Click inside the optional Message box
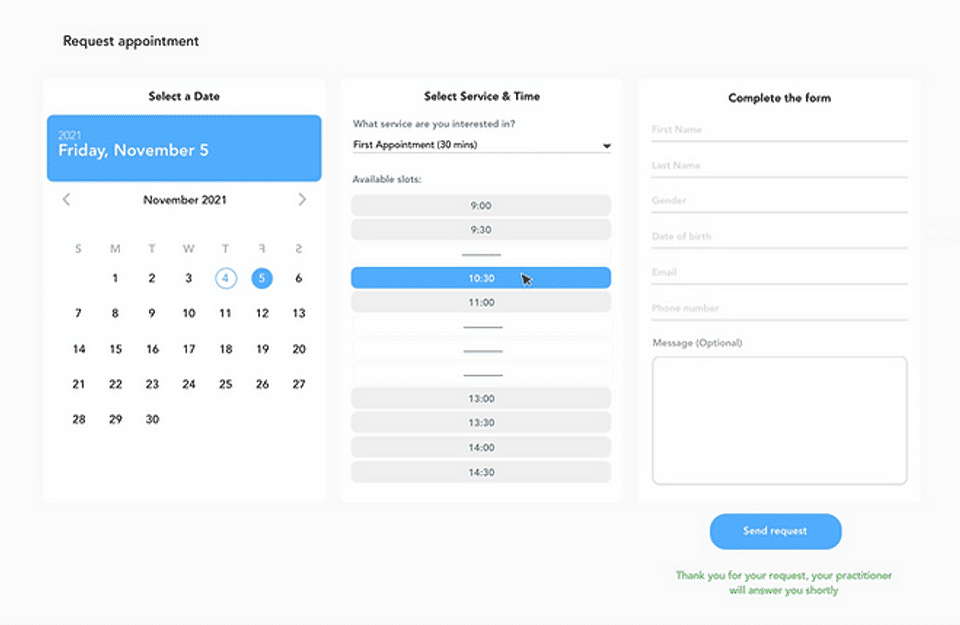 (779, 421)
